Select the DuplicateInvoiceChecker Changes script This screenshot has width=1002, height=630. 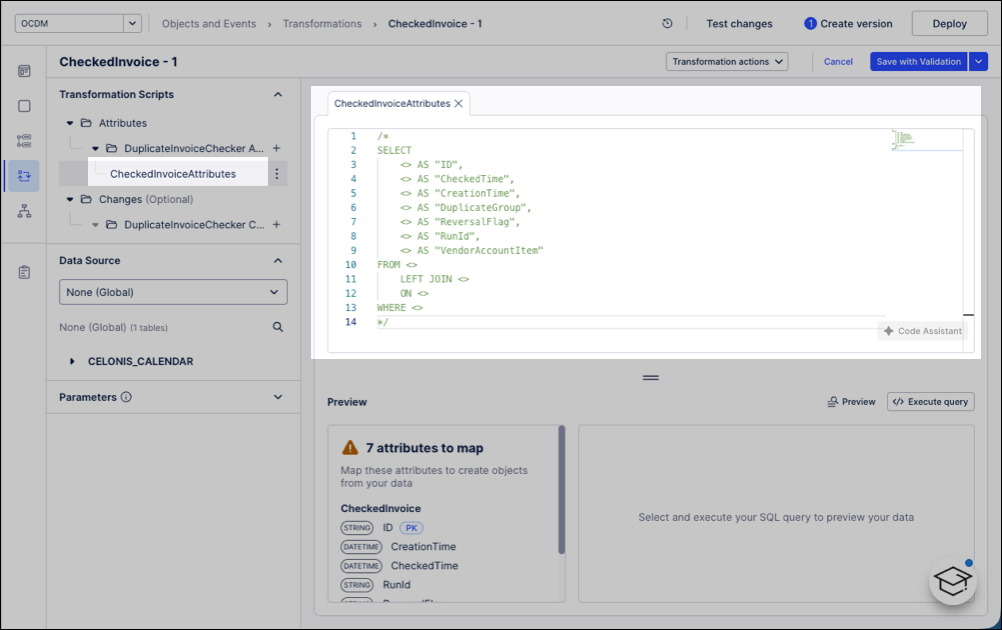pyautogui.click(x=175, y=224)
